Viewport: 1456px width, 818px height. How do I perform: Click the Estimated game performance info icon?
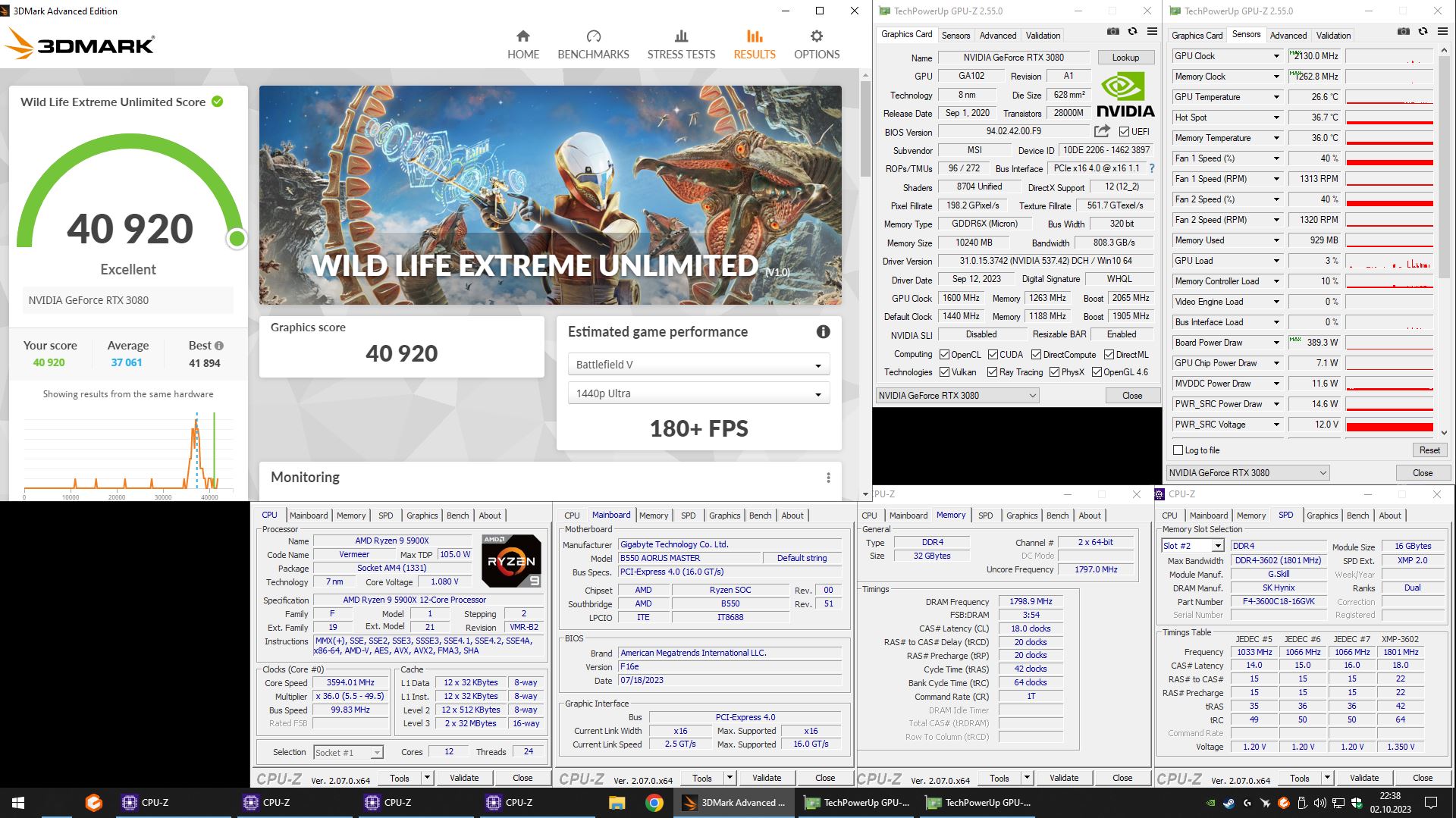point(823,331)
